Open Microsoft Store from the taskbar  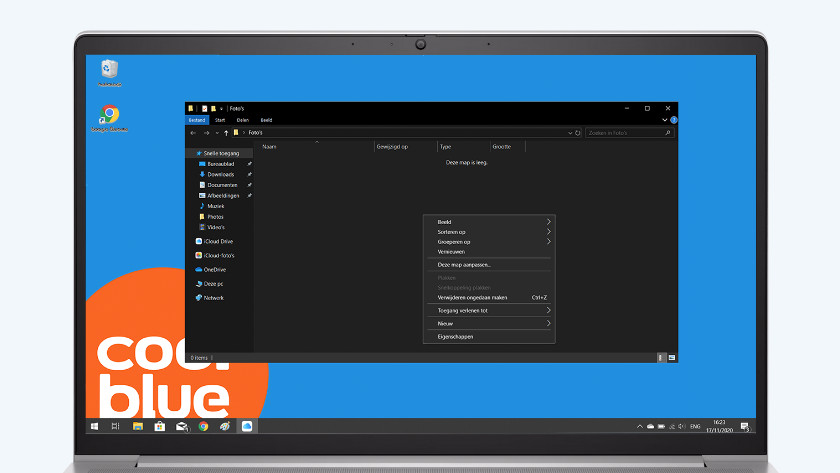pos(160,426)
